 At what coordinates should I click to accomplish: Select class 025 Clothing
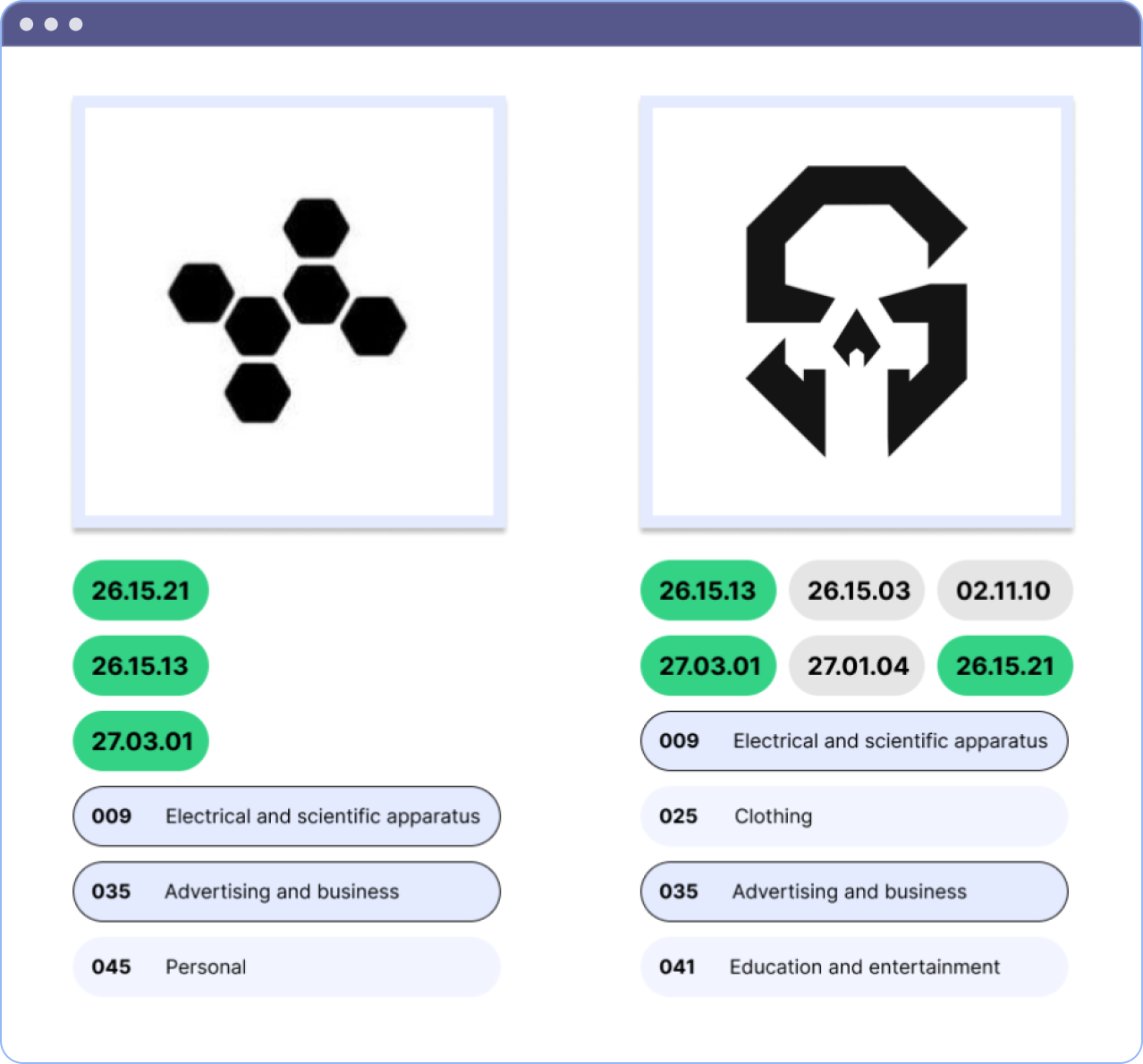pyautogui.click(x=854, y=816)
